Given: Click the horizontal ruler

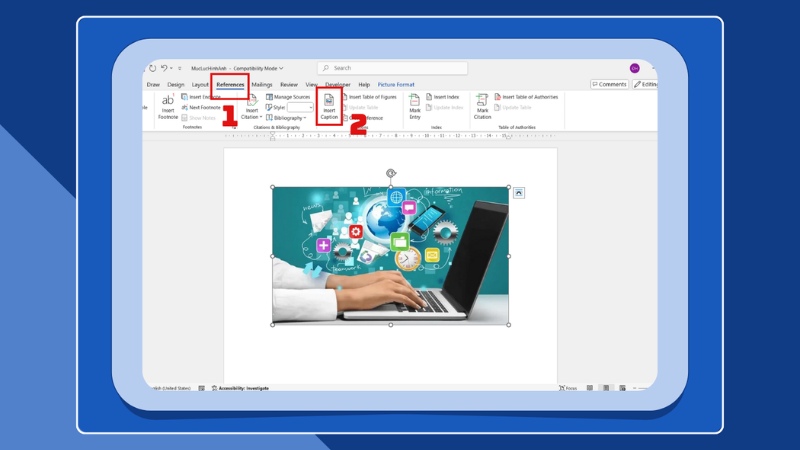Looking at the screenshot, I should pyautogui.click(x=390, y=136).
